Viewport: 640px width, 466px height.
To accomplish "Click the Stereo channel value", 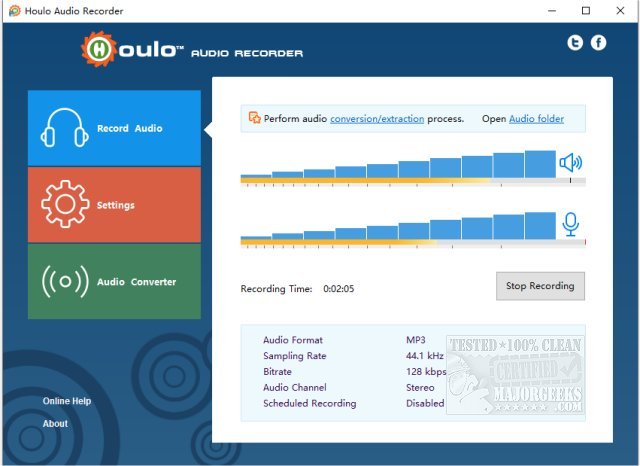I will tap(420, 388).
